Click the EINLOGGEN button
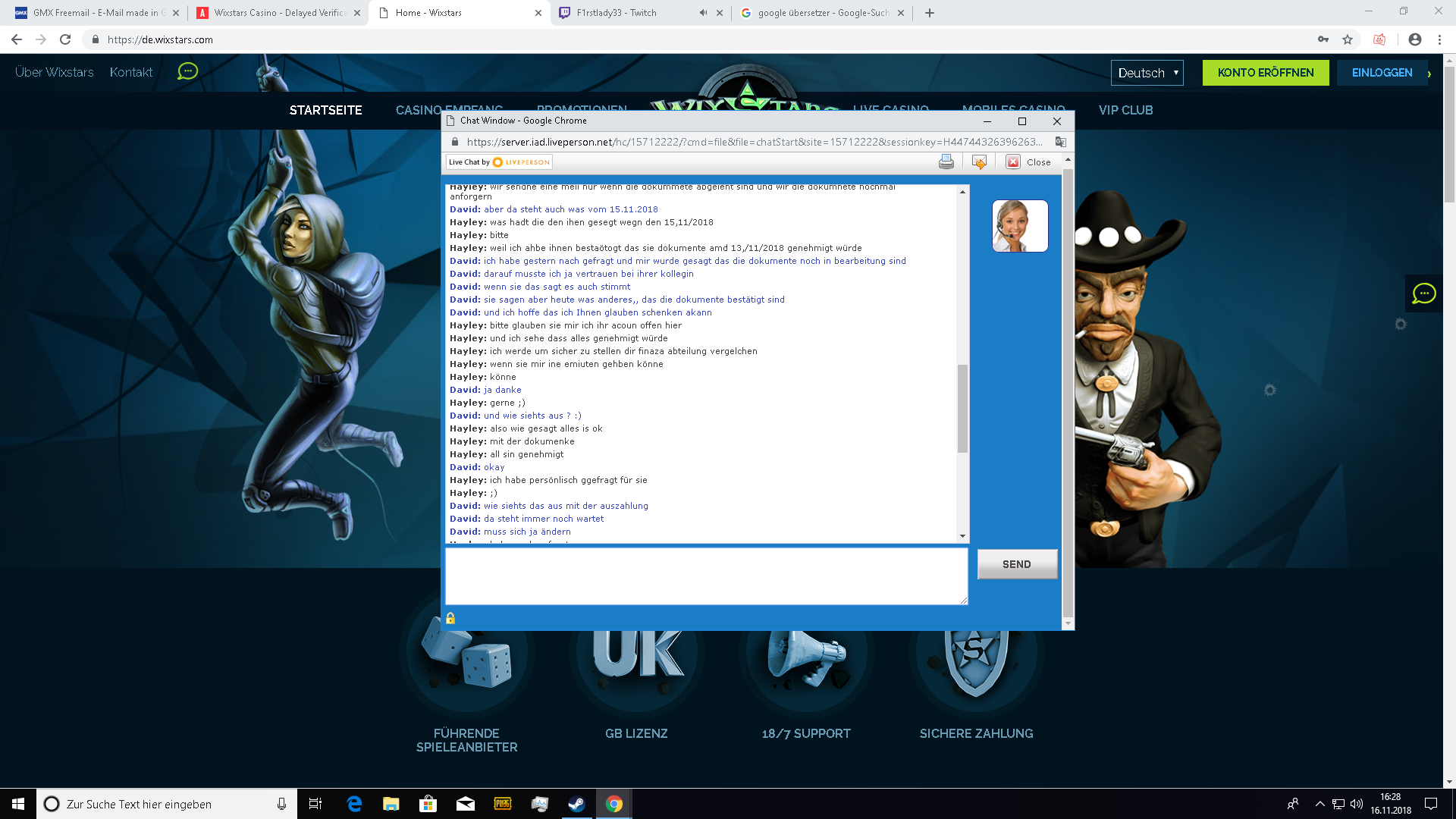 [x=1382, y=73]
